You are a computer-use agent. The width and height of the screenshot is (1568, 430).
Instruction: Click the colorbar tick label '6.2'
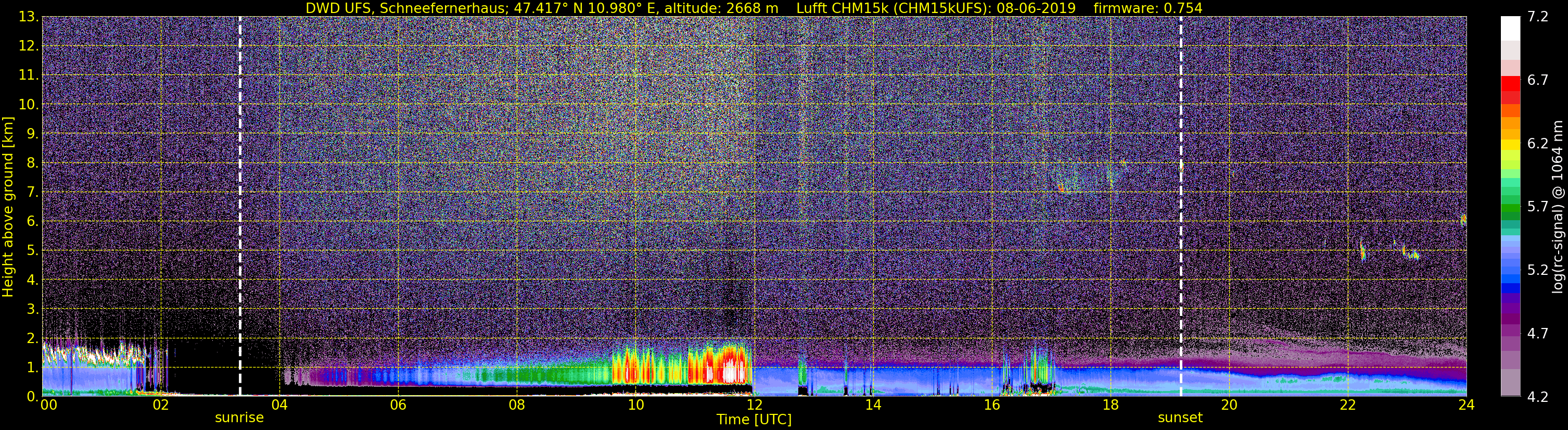[1538, 143]
